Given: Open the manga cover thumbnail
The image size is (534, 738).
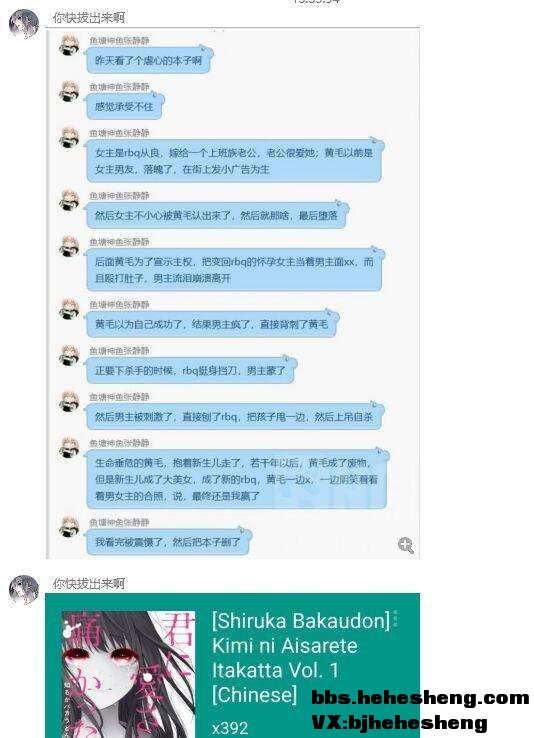Looking at the screenshot, I should (x=128, y=674).
